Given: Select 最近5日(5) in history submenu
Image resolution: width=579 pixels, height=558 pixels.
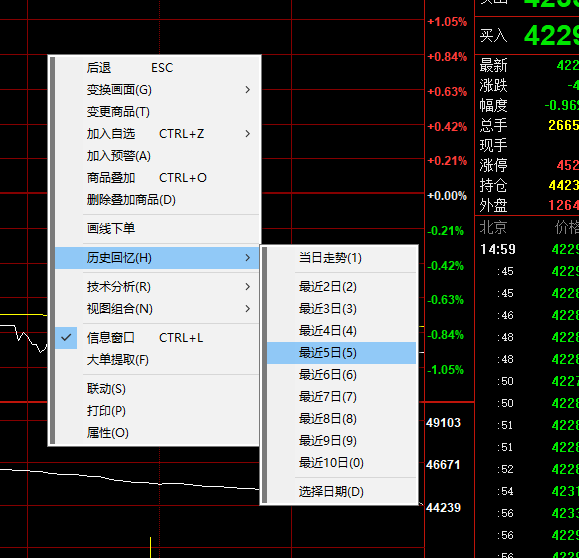Looking at the screenshot, I should click(x=341, y=353).
